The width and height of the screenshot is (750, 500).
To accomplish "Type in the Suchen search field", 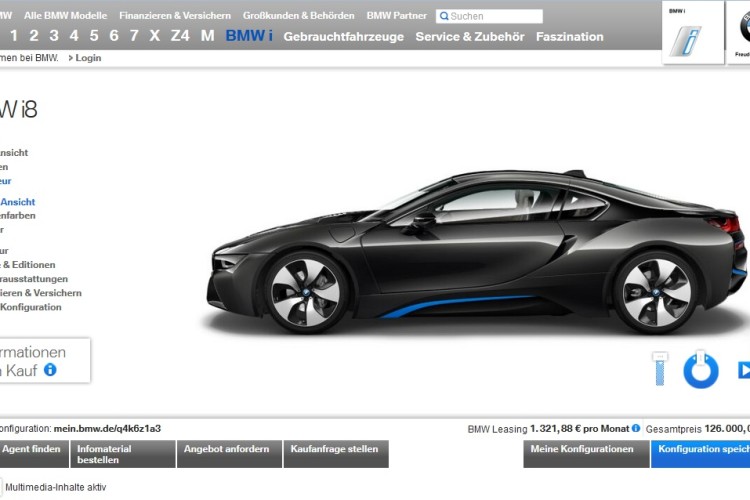I will click(x=489, y=16).
